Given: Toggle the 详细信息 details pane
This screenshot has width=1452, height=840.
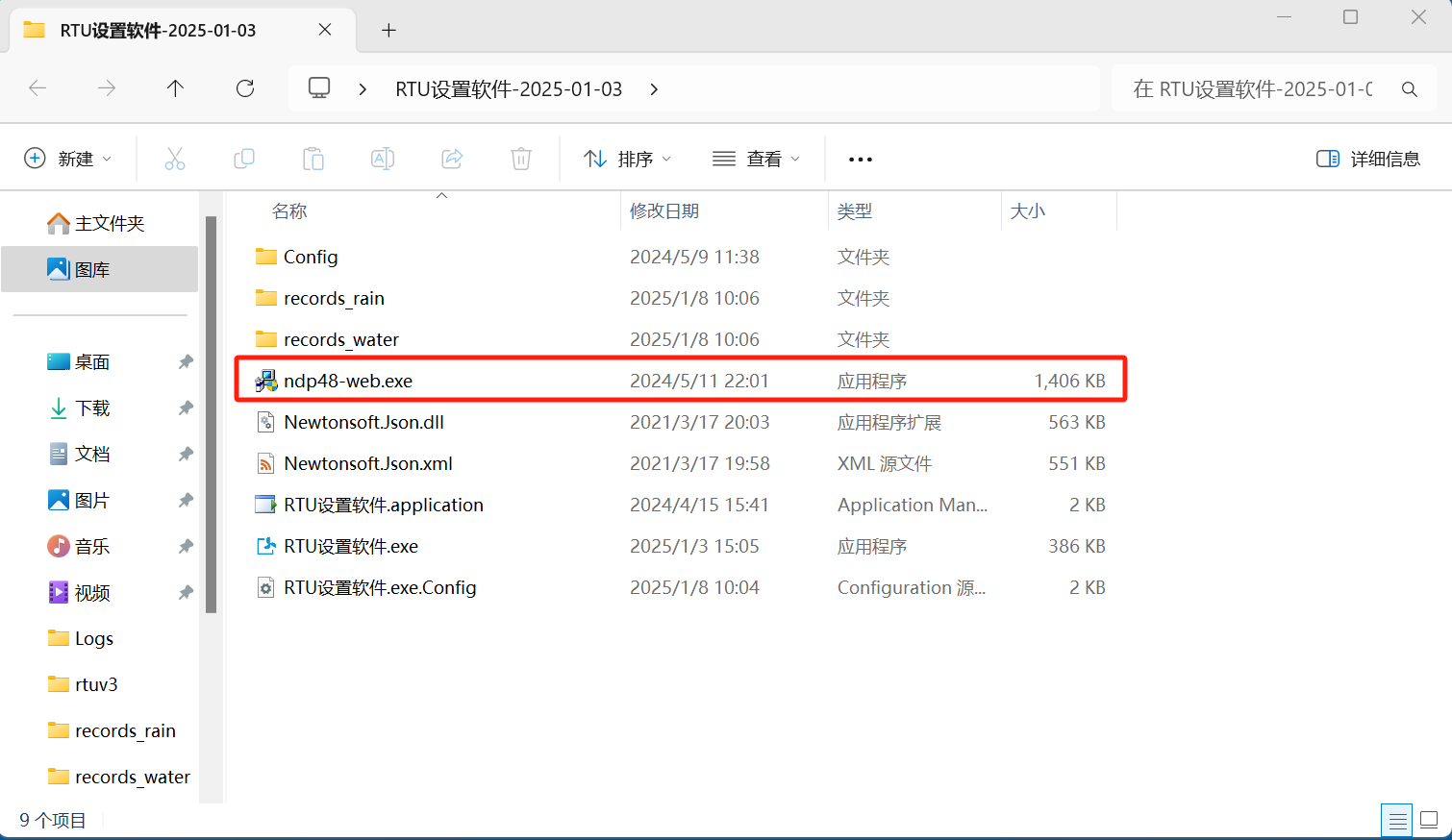Looking at the screenshot, I should 1368,159.
